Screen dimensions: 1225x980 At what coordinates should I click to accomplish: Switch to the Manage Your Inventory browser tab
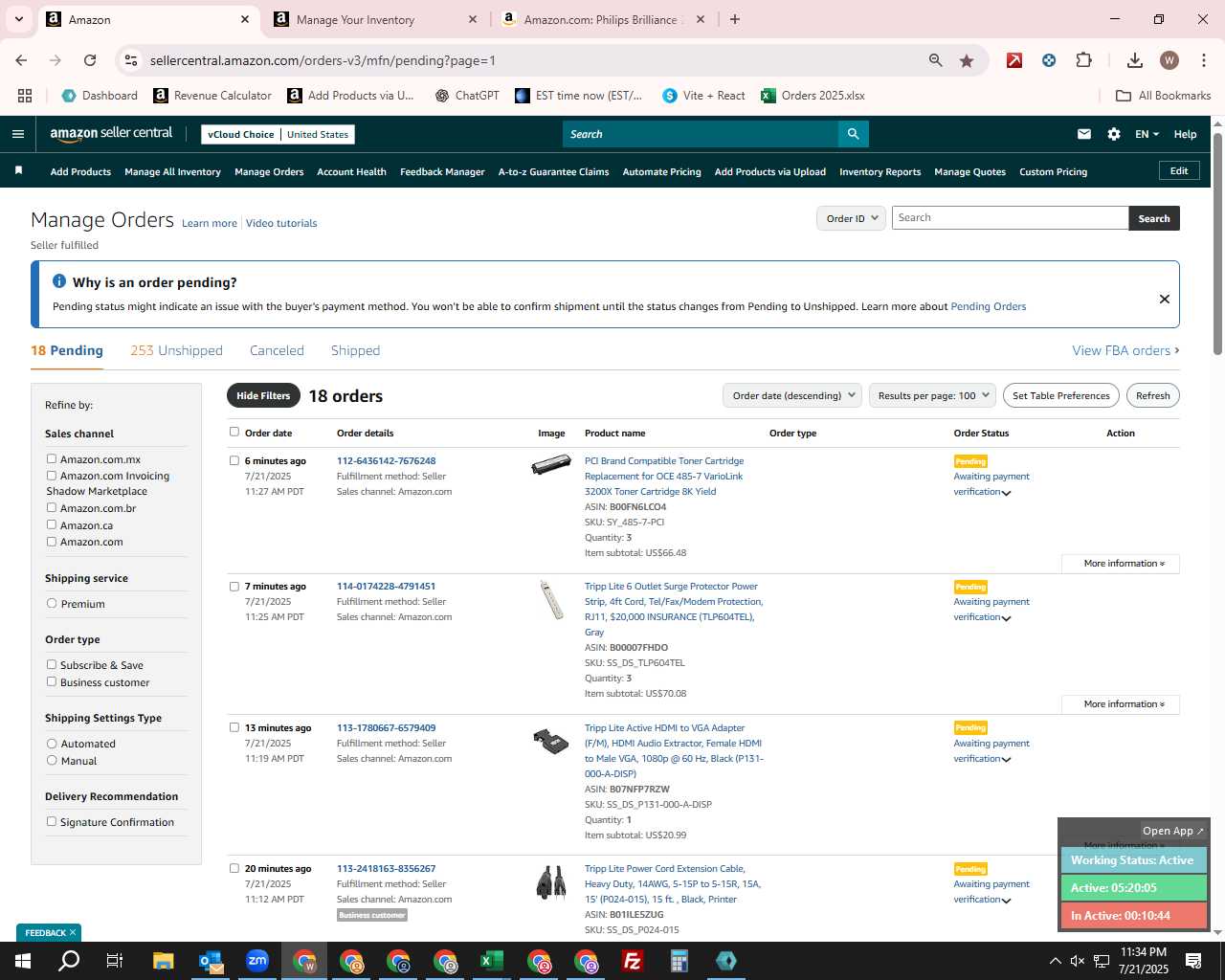[375, 19]
